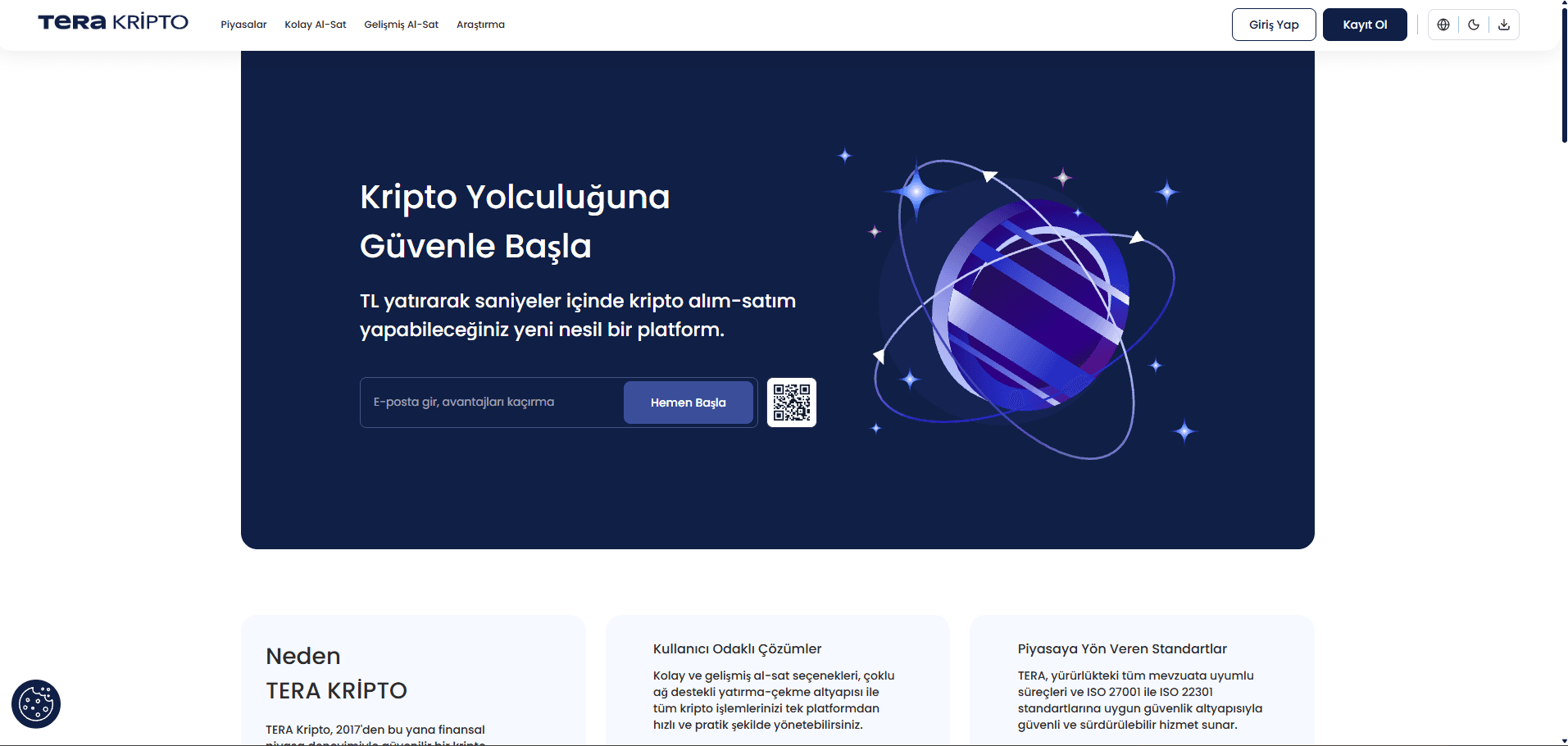Click the 'Neden TERA KRİPTO' heading
The image size is (1568, 746).
tap(336, 673)
